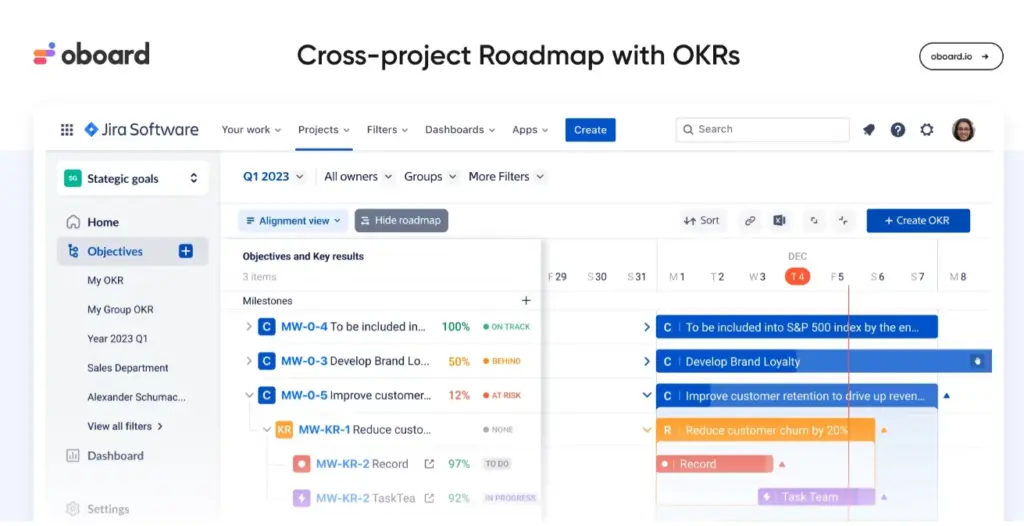The image size is (1024, 526).
Task: Click the purple TaskTea issue type icon
Action: pos(301,498)
